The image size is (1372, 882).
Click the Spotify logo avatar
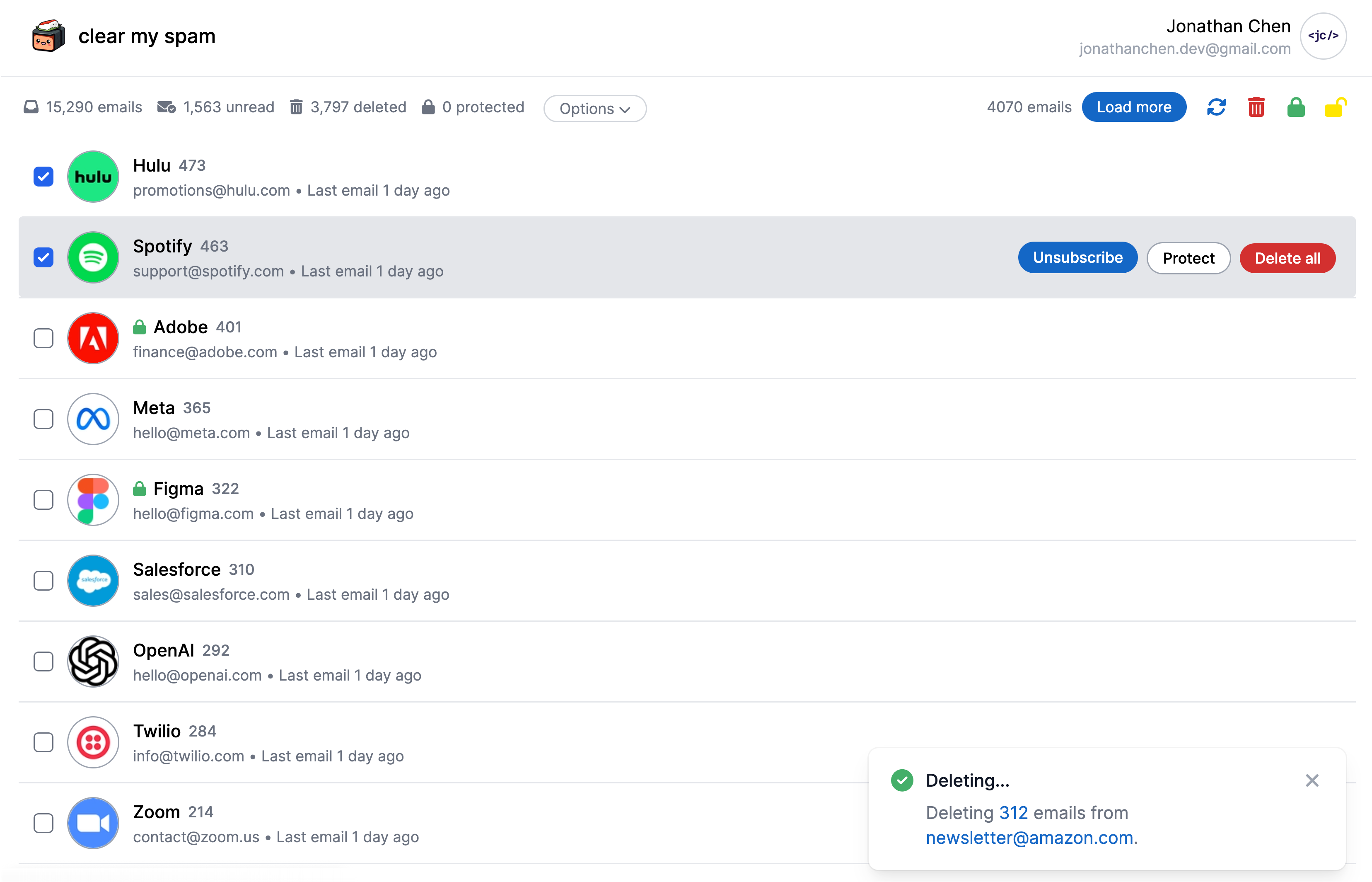93,257
